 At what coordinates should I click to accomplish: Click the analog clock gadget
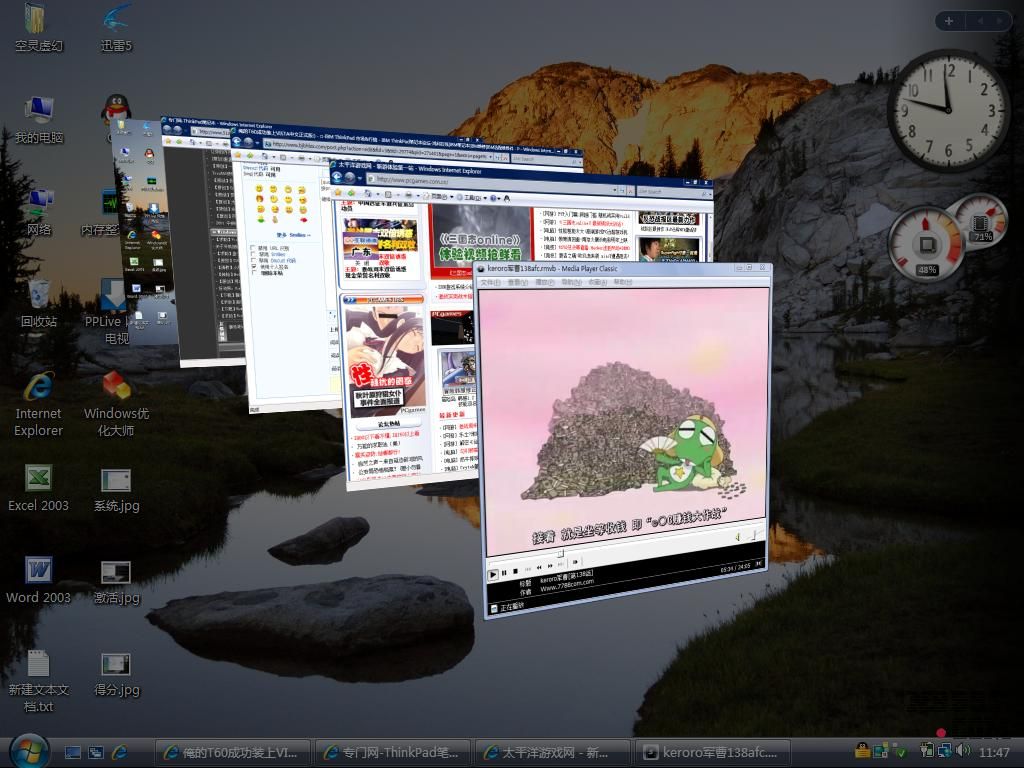coord(948,110)
